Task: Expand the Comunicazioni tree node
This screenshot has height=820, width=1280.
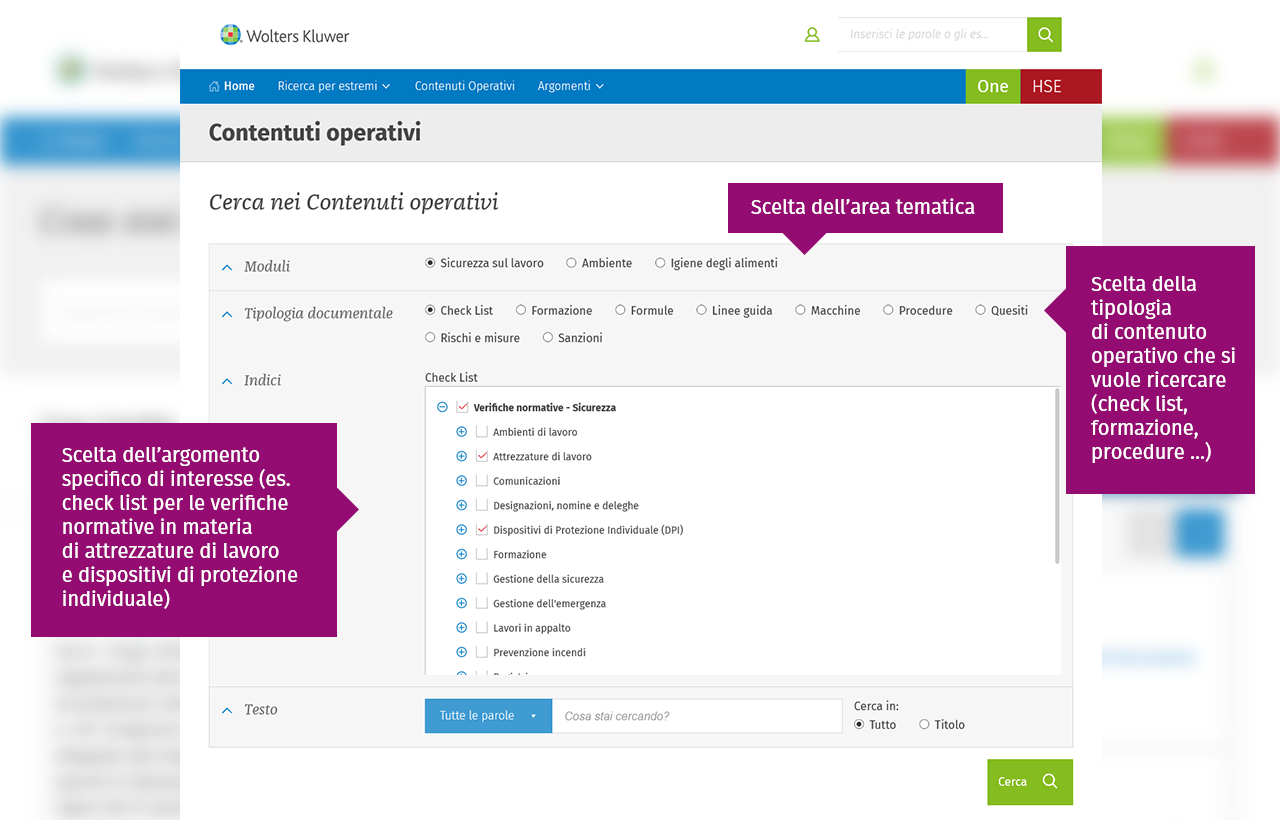Action: point(462,481)
